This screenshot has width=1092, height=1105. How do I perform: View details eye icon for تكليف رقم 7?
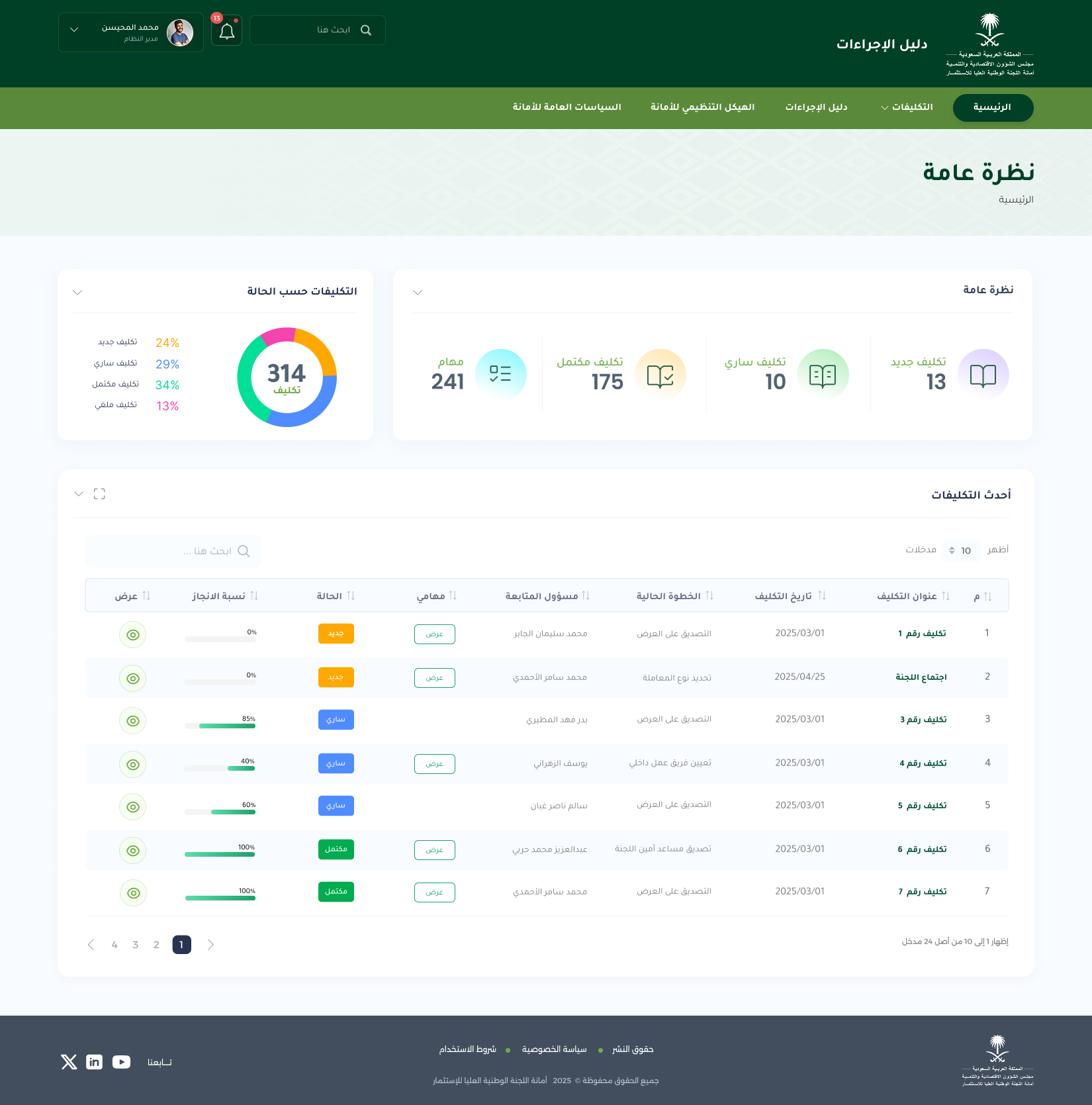coord(133,893)
